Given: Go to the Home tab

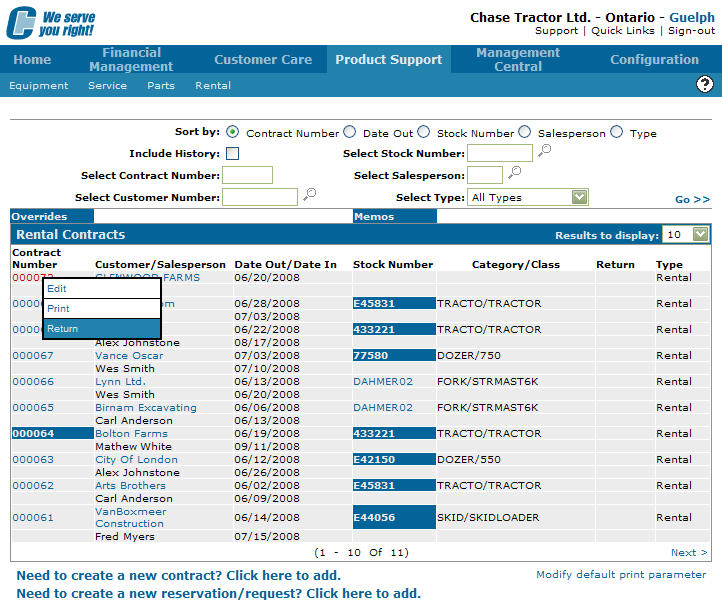Looking at the screenshot, I should coord(32,59).
